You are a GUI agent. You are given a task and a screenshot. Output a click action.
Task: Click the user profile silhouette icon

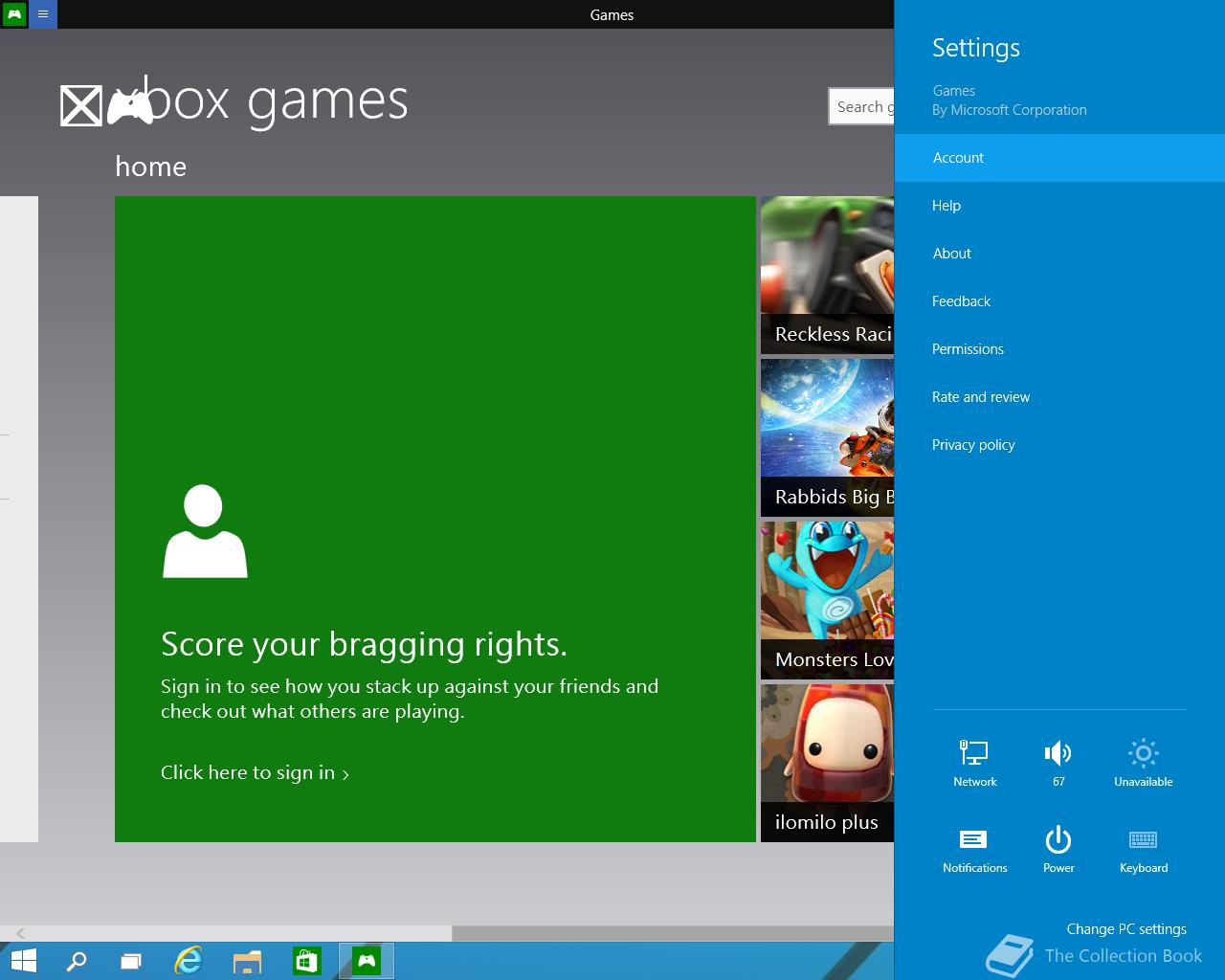(205, 531)
